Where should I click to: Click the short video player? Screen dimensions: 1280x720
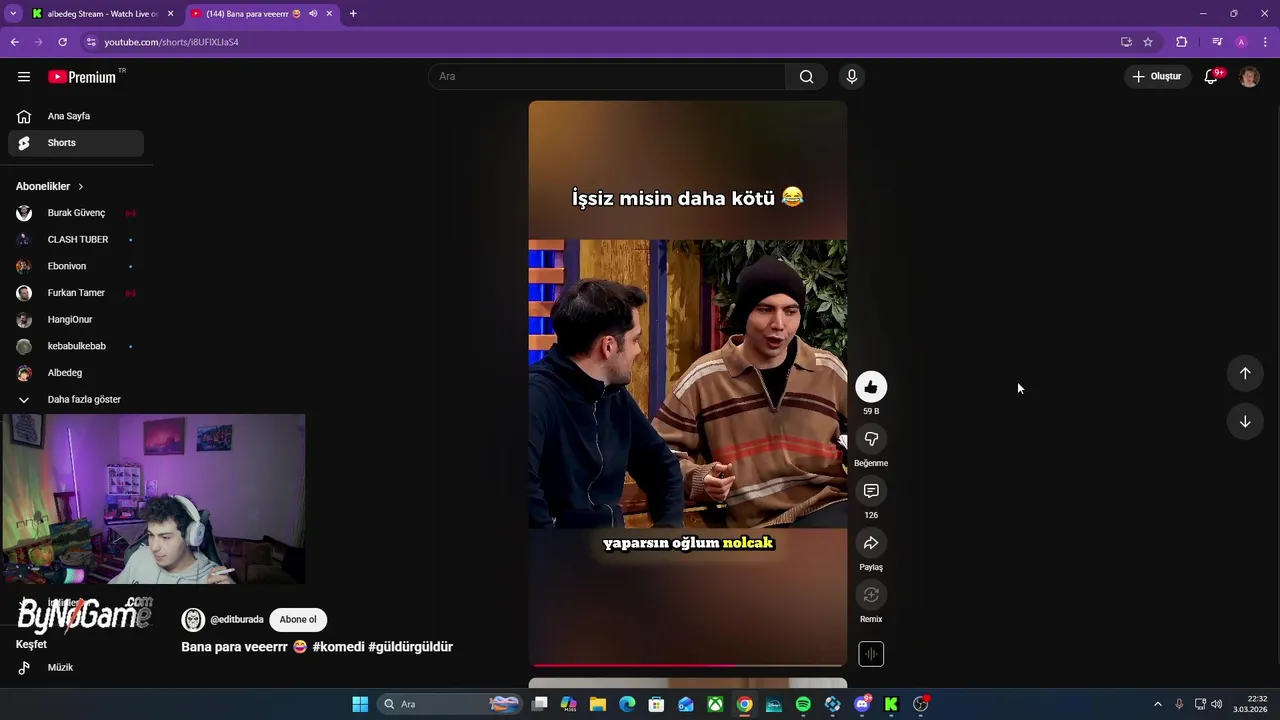688,383
